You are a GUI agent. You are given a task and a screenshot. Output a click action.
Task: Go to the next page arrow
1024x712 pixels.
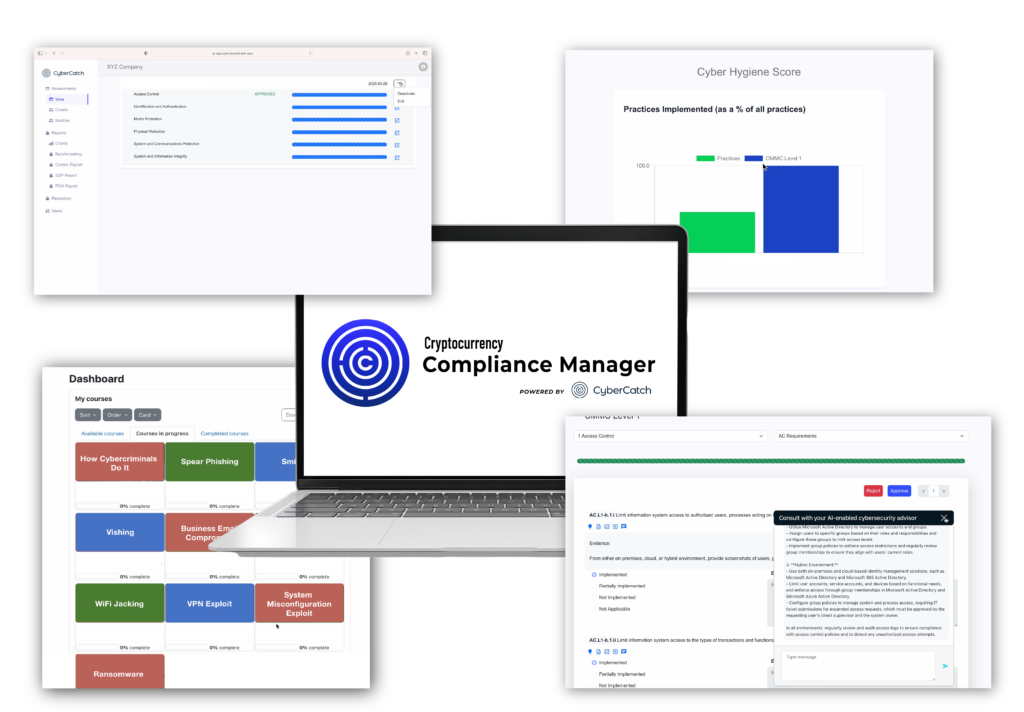click(944, 491)
